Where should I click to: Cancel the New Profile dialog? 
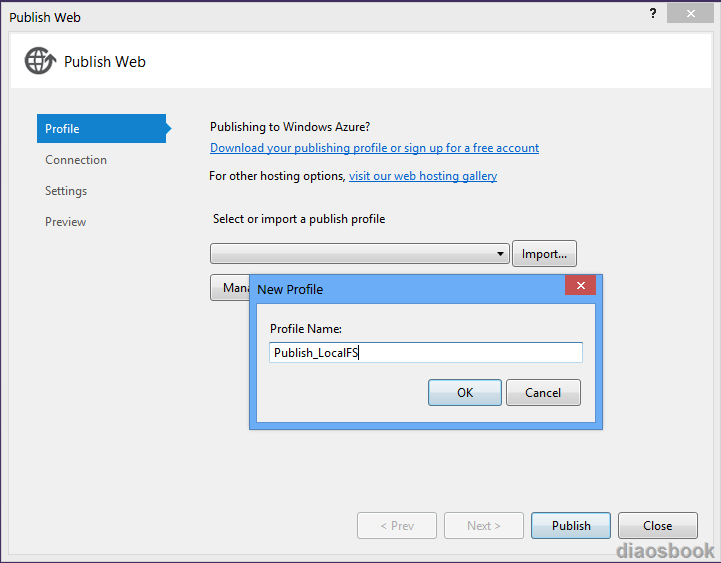point(543,392)
